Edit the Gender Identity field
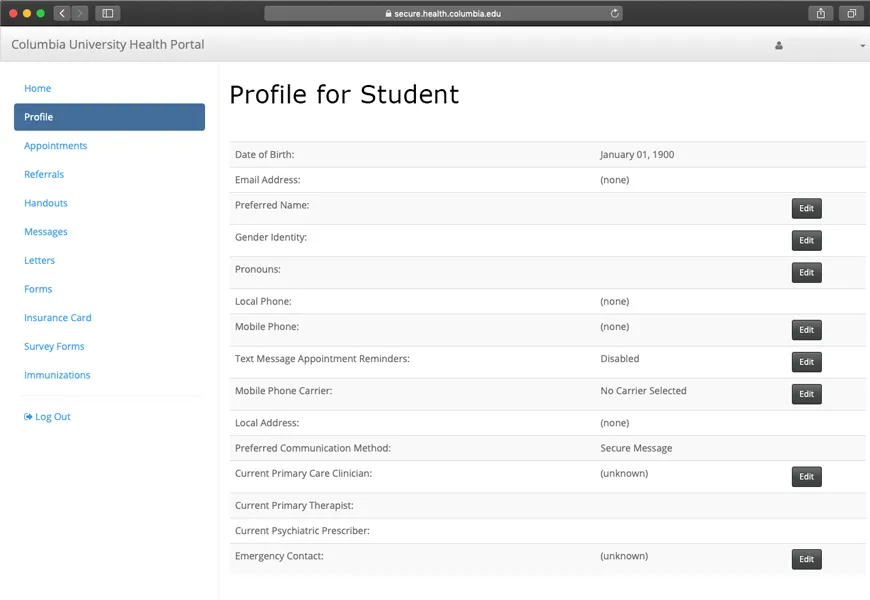870x600 pixels. point(806,240)
